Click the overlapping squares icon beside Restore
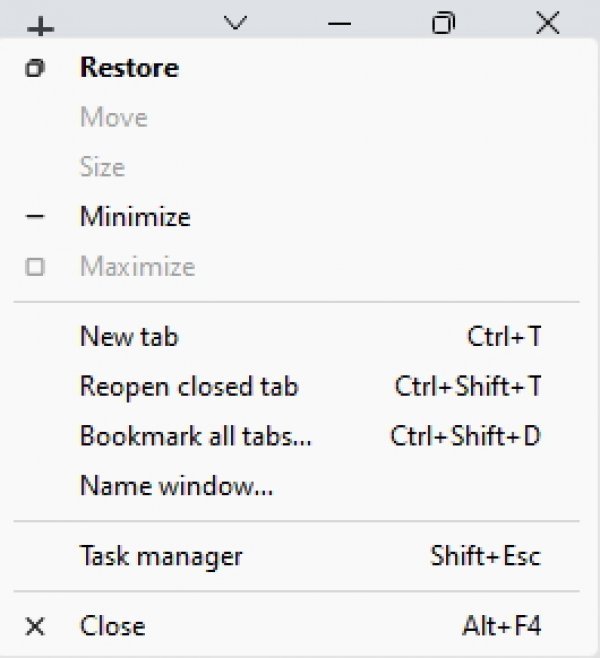 pyautogui.click(x=35, y=68)
